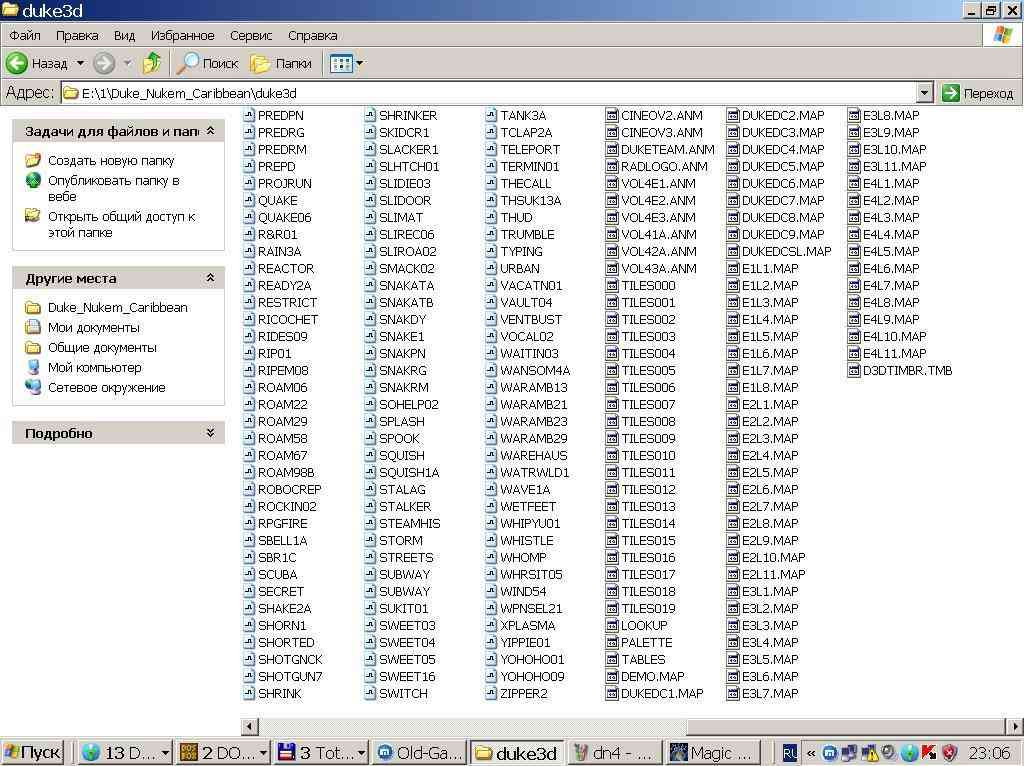Select the SHRINKER sound file icon

(x=370, y=116)
